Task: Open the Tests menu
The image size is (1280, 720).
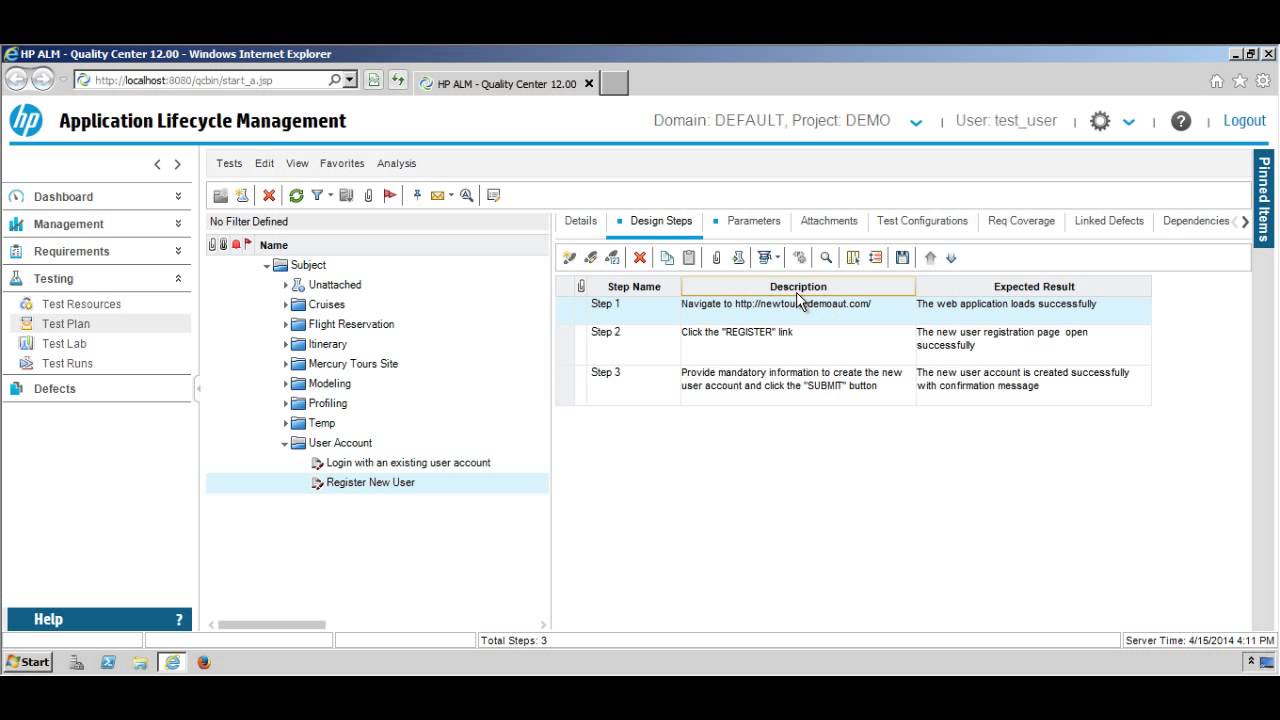Action: [229, 163]
